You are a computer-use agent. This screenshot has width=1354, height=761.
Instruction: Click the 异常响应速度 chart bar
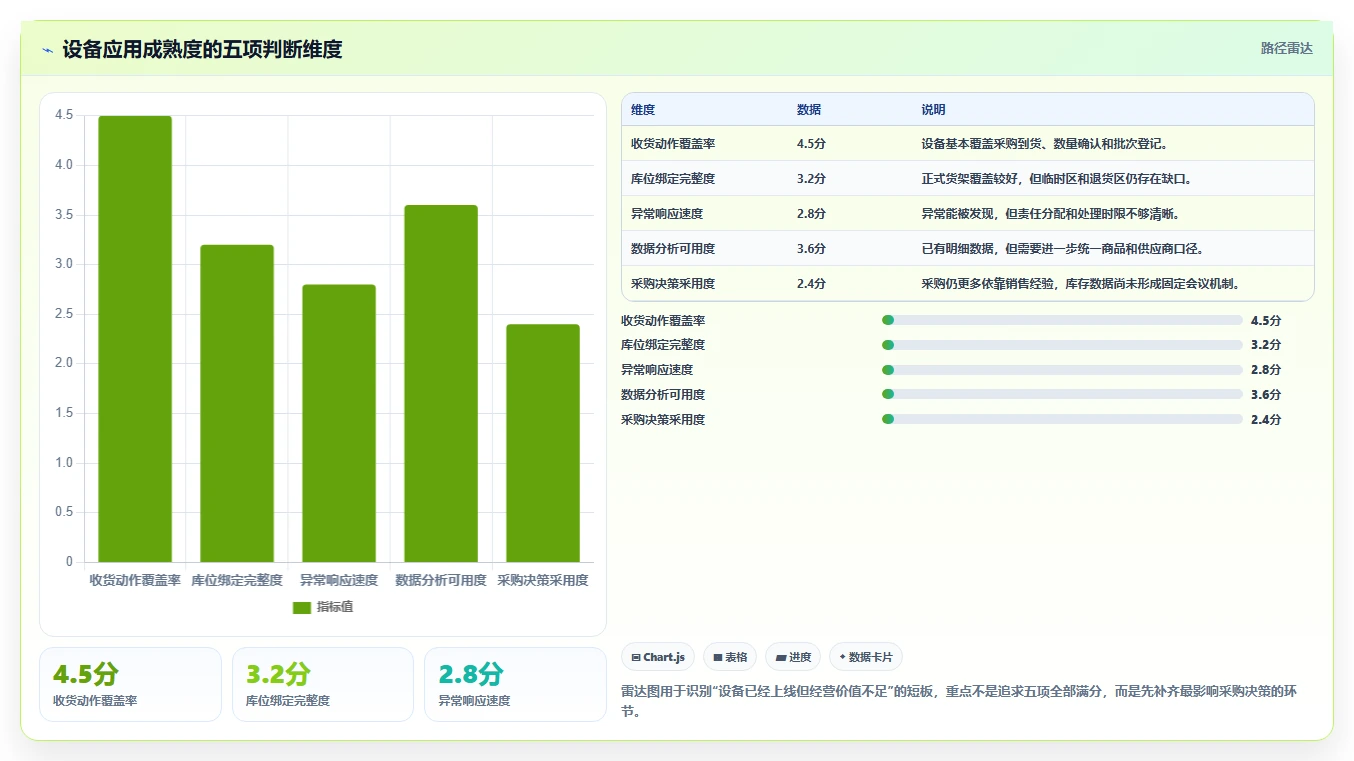[339, 423]
